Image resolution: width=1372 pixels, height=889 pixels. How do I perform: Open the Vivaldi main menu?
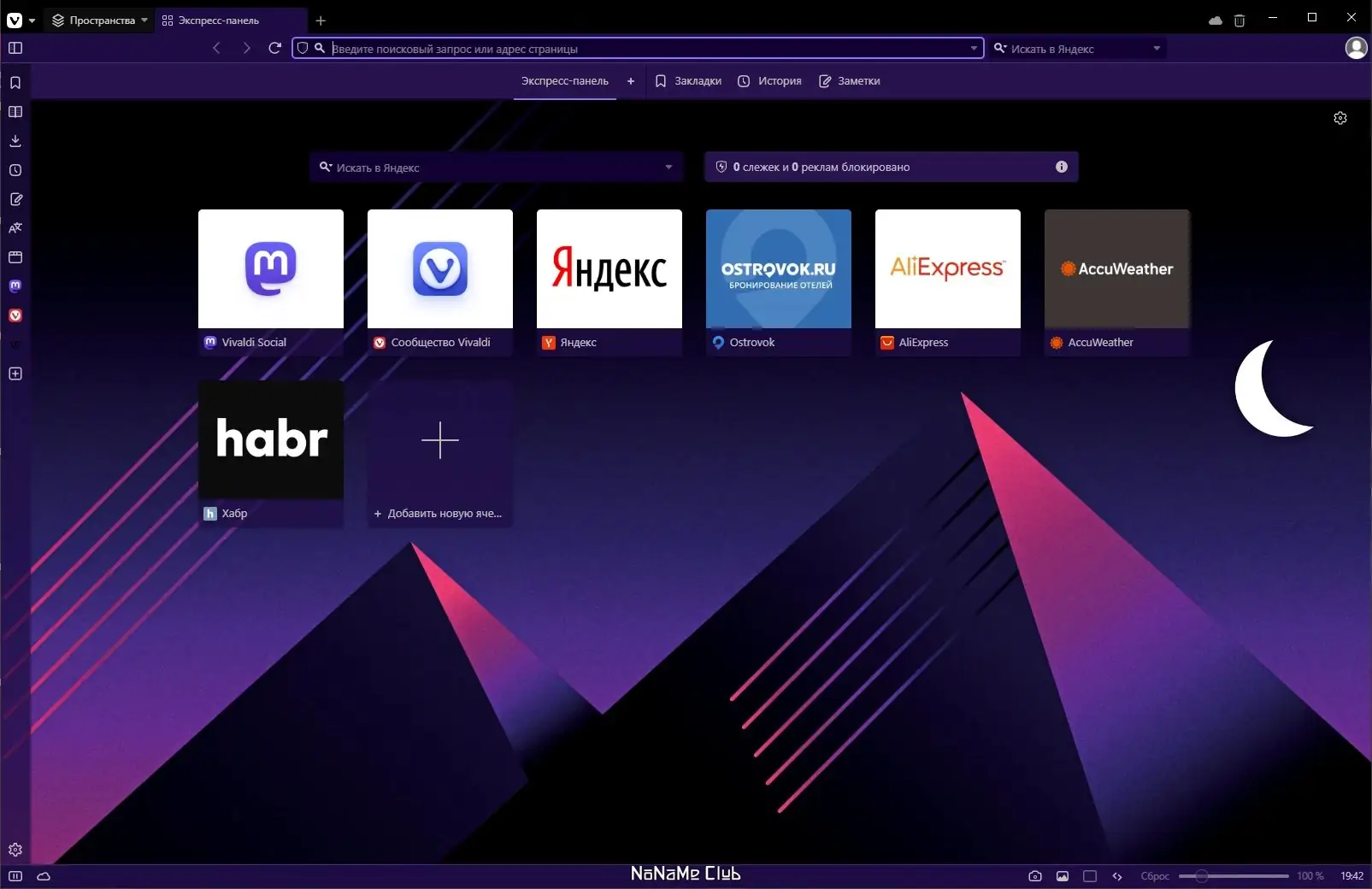click(20, 21)
